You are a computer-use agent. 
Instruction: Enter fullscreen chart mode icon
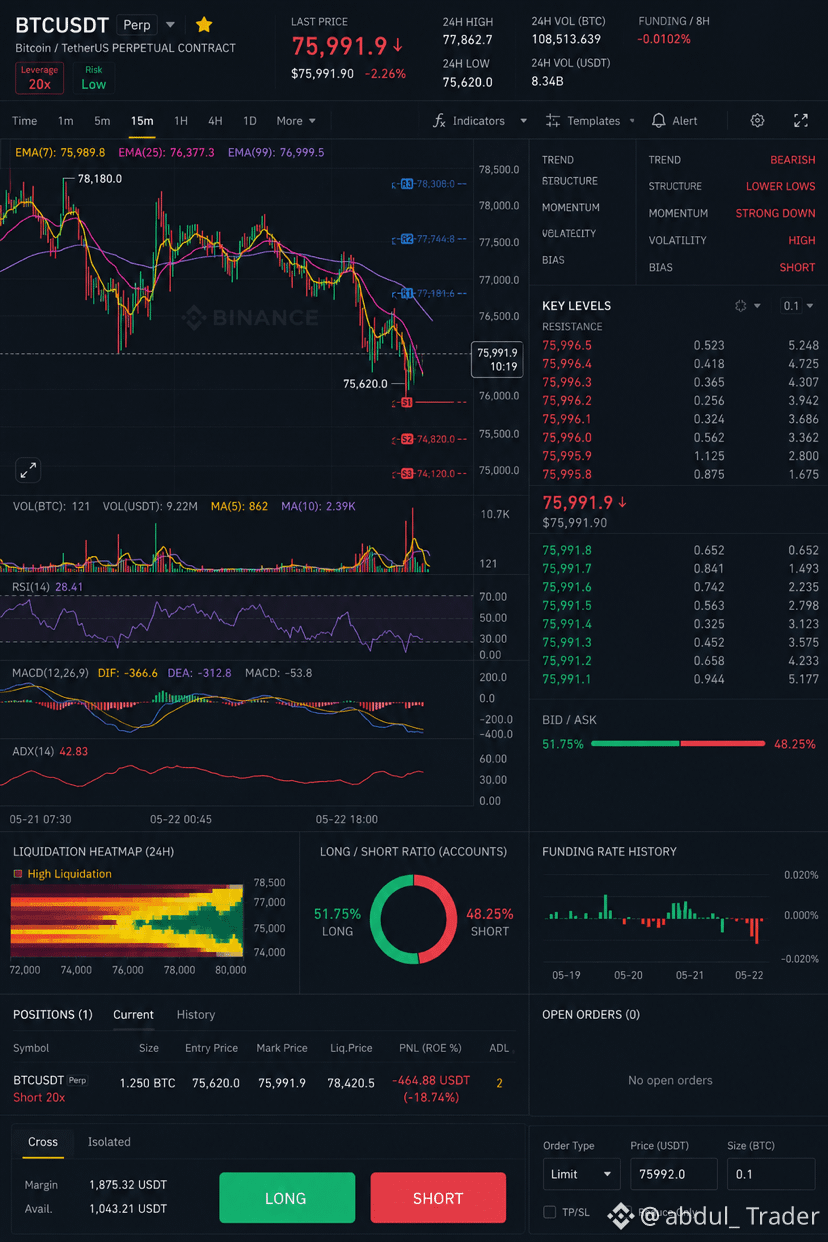coord(801,121)
